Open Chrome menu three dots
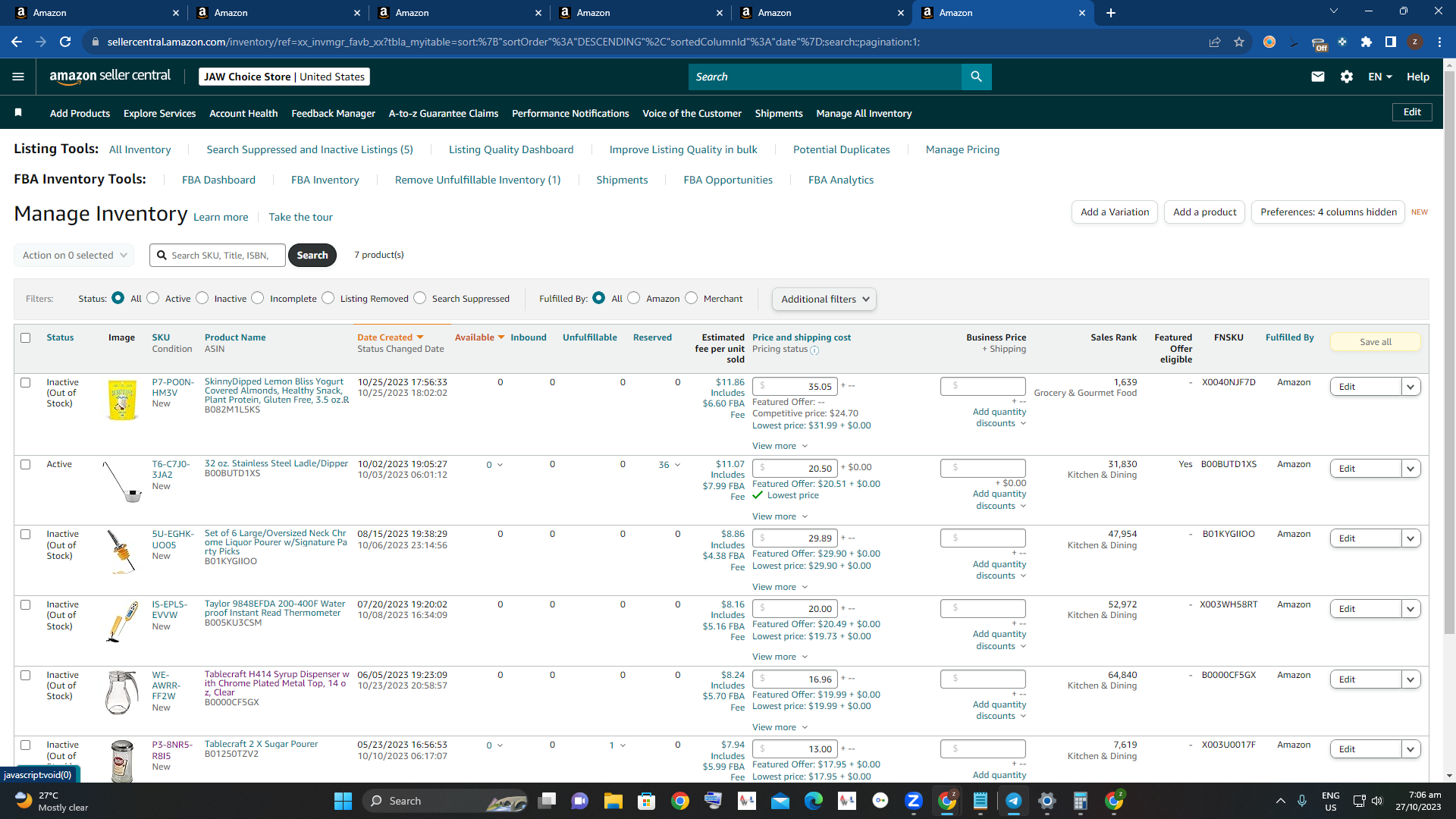The image size is (1456, 819). tap(1439, 42)
